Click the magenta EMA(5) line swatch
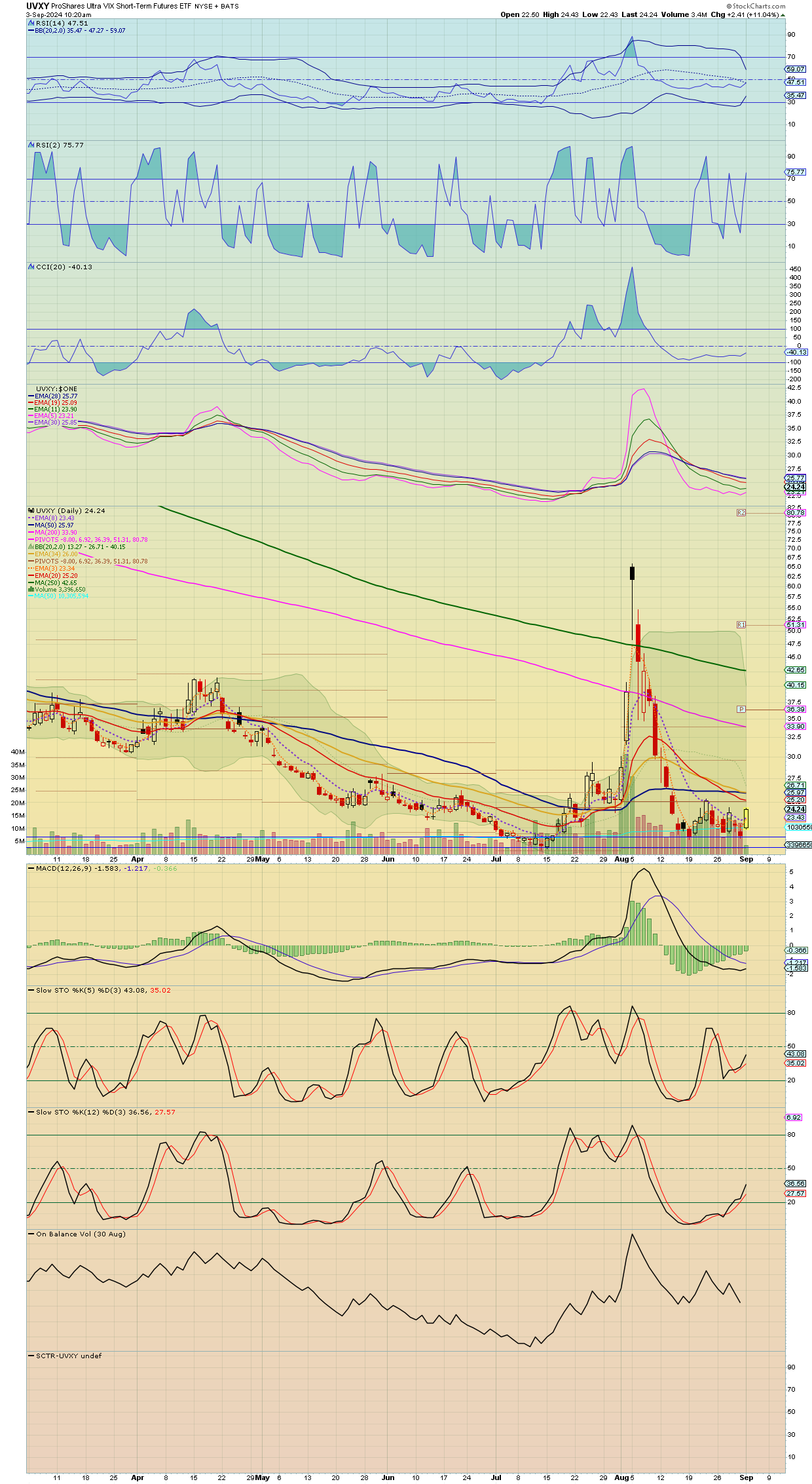The height and width of the screenshot is (1484, 812). [31, 416]
